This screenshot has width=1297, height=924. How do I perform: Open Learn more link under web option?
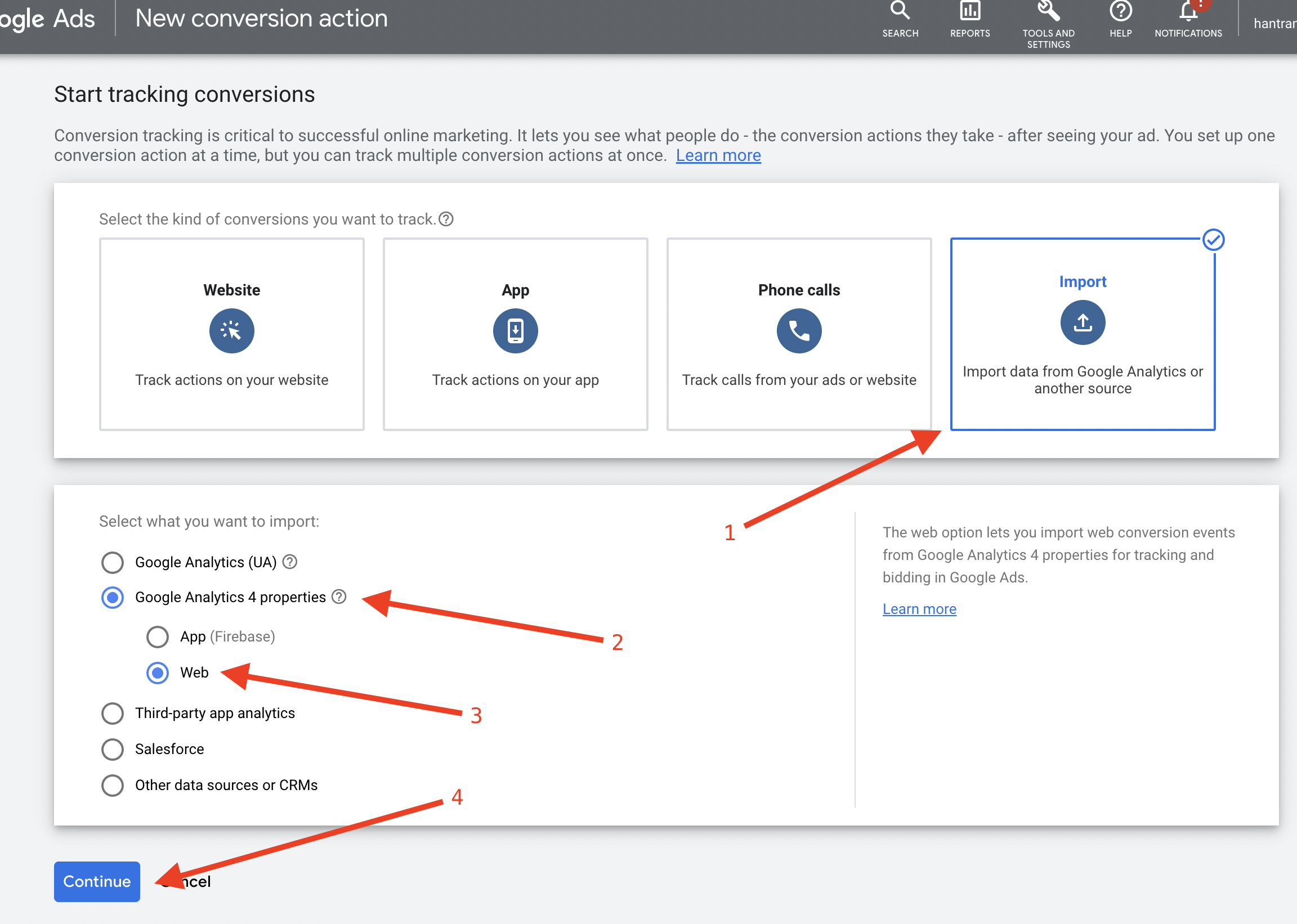click(x=919, y=609)
